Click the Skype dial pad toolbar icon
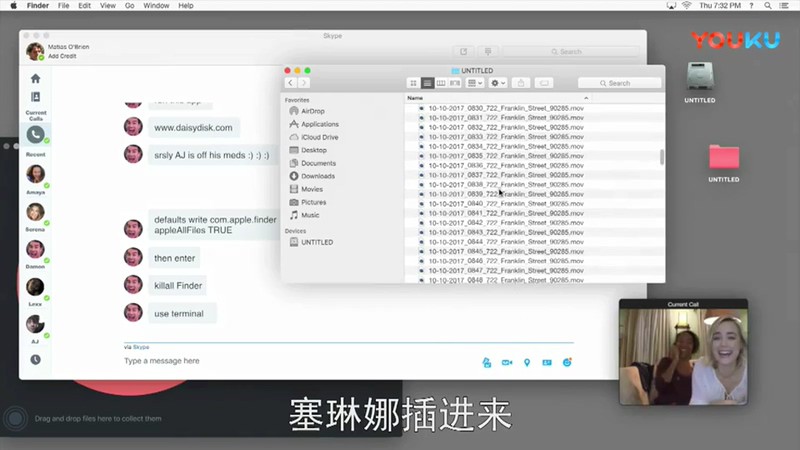Viewport: 800px width, 450px height. (488, 52)
